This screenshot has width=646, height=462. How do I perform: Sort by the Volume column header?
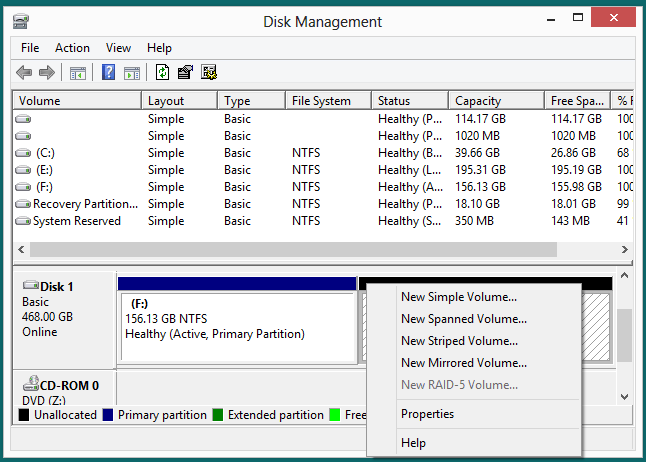tap(77, 101)
